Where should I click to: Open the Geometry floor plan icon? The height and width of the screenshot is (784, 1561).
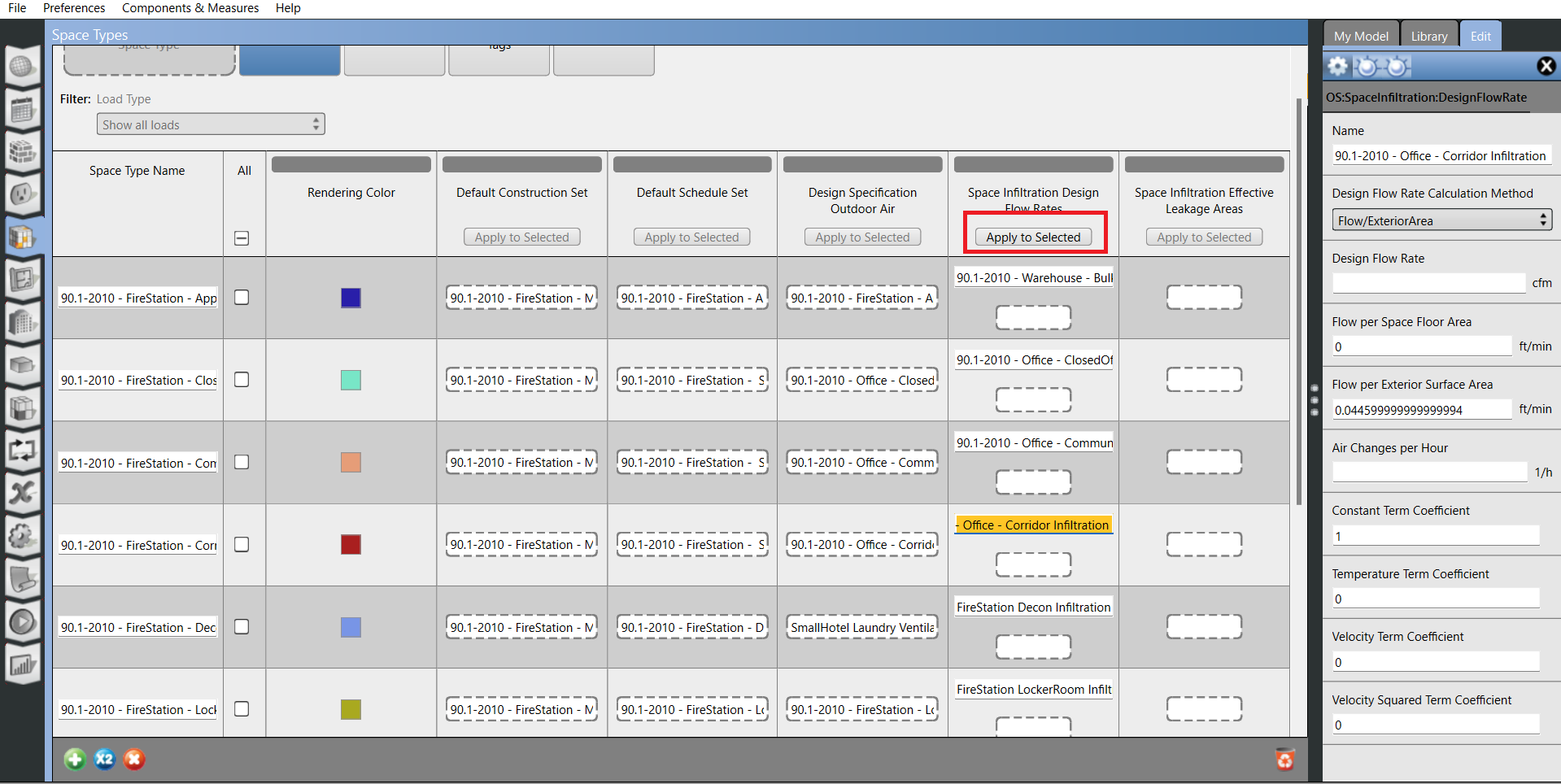coord(22,280)
